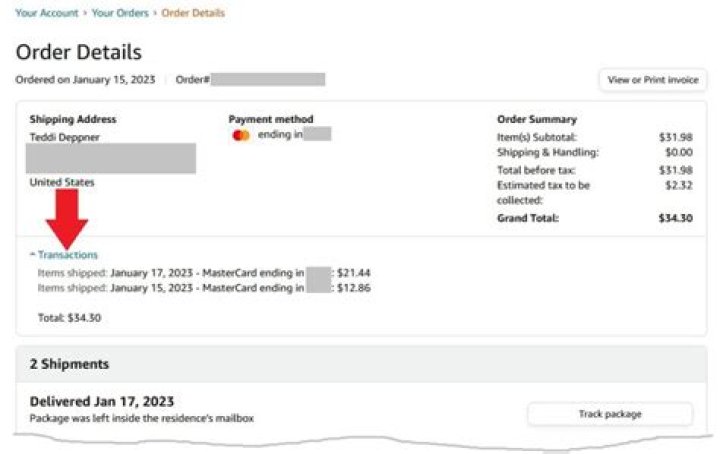Screen dimensions: 720x454
Task: Click the January 15 transaction $12.86
Action: (x=354, y=287)
